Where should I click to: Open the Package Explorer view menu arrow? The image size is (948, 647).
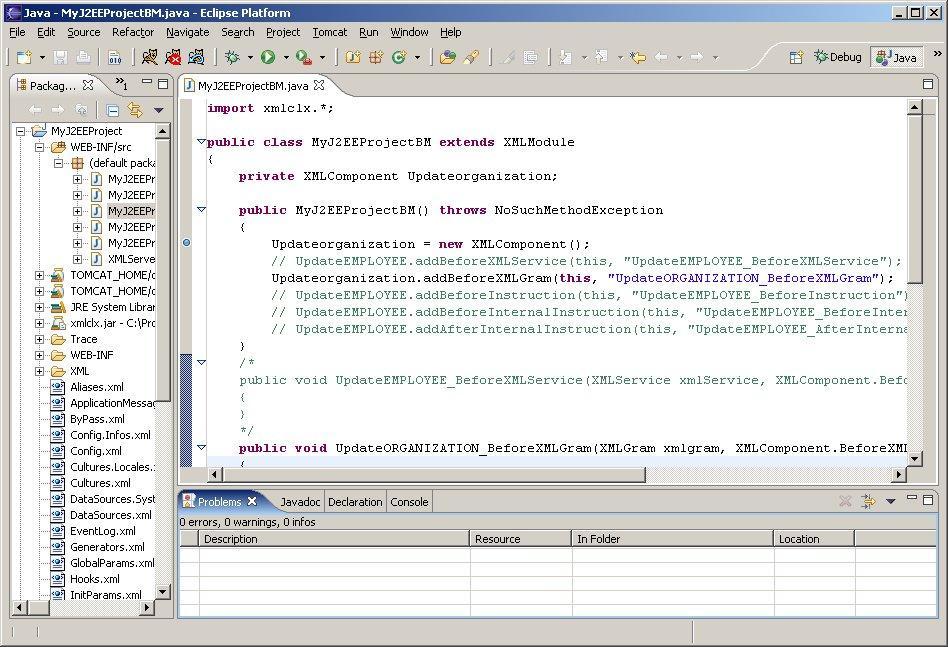pos(158,110)
